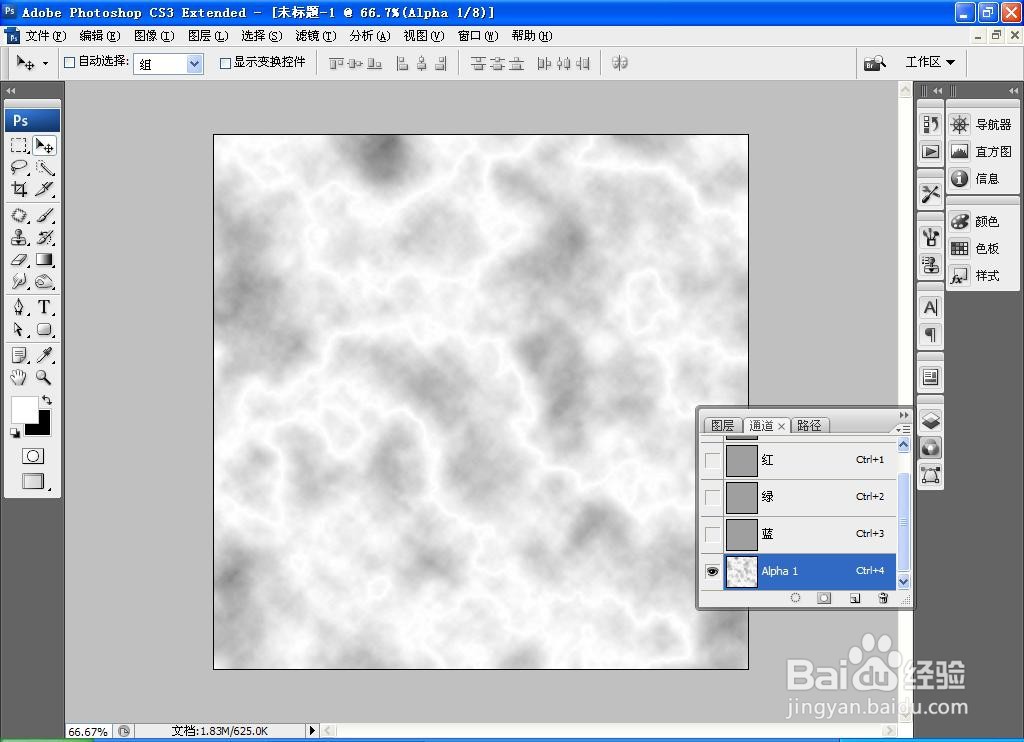The image size is (1024, 742).
Task: Select the Clone Stamp tool
Action: click(x=20, y=237)
